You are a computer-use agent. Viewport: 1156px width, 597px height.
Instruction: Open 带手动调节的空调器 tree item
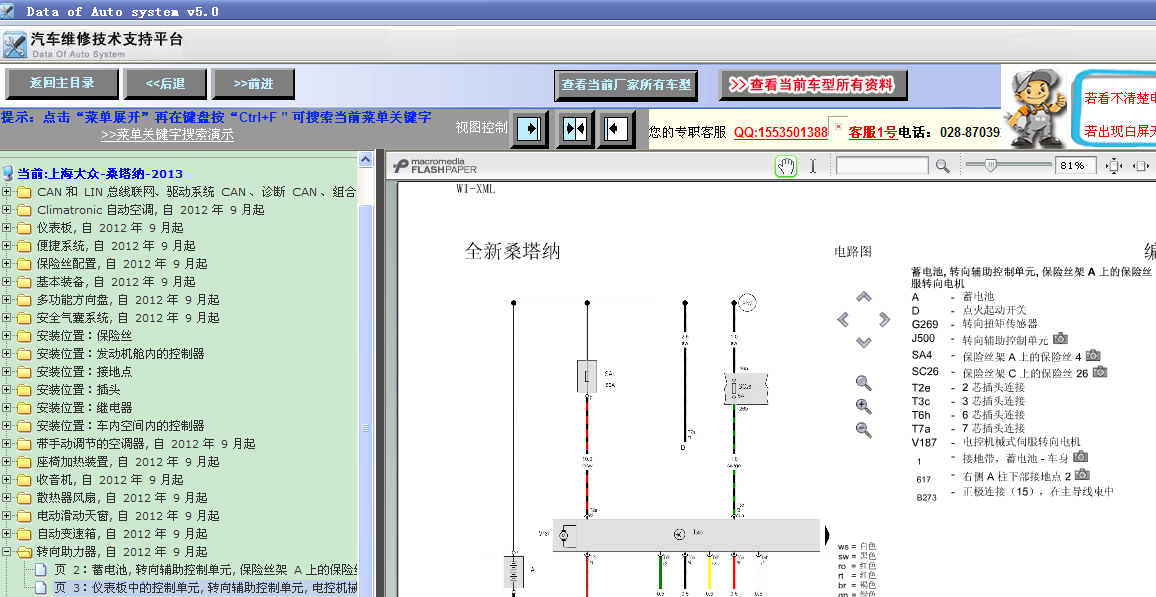tap(146, 444)
